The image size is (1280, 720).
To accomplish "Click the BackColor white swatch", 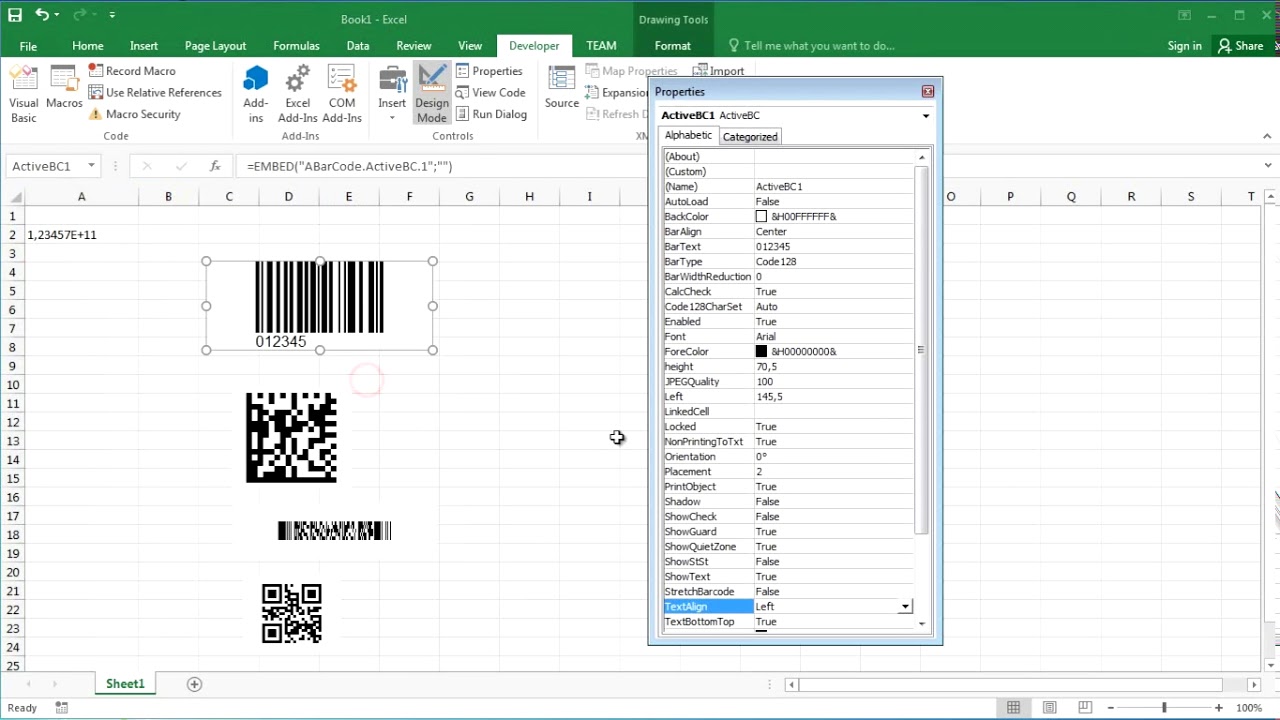I will pyautogui.click(x=761, y=216).
